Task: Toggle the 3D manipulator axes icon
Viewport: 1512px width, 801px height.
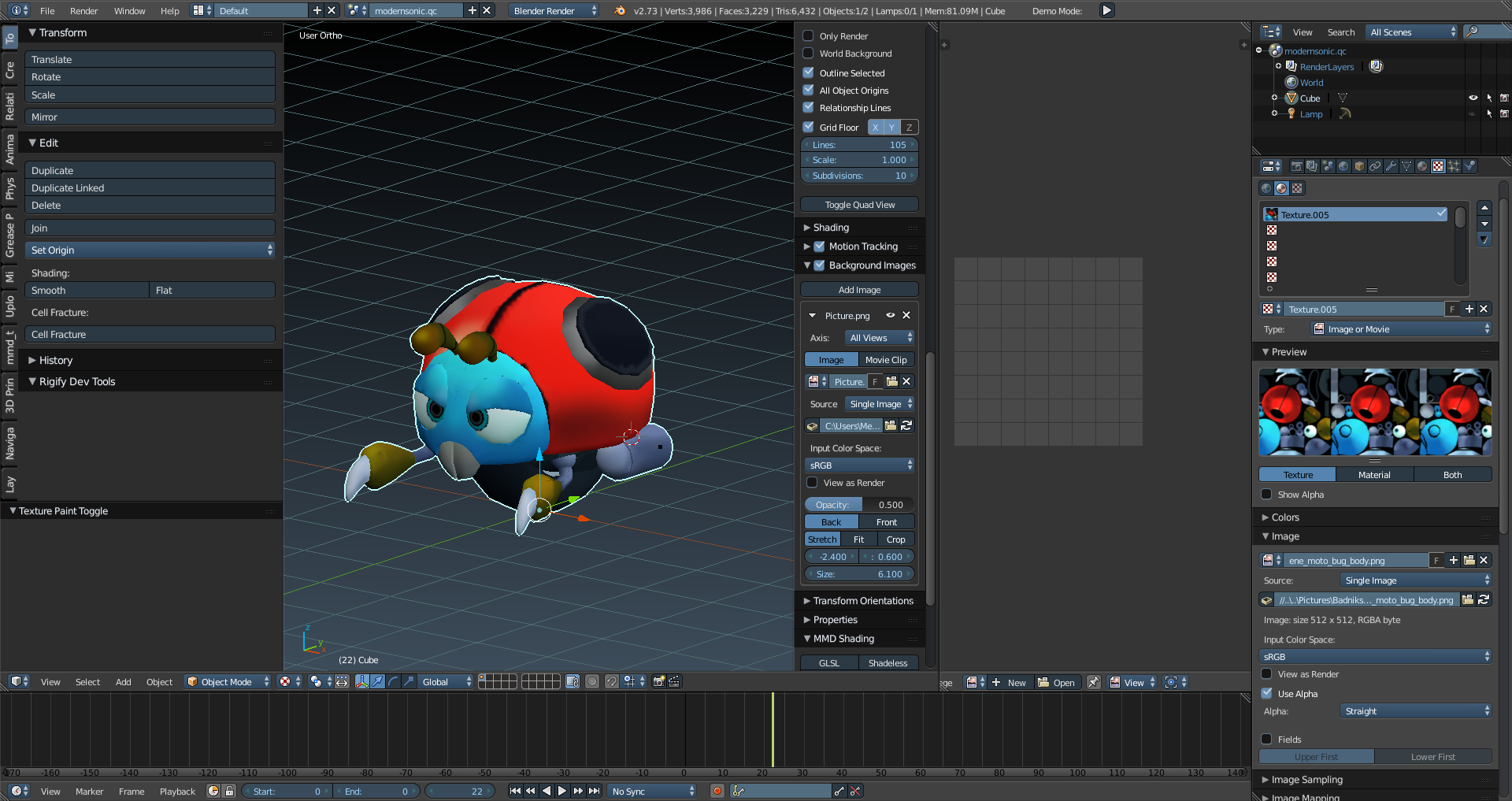Action: pyautogui.click(x=362, y=681)
